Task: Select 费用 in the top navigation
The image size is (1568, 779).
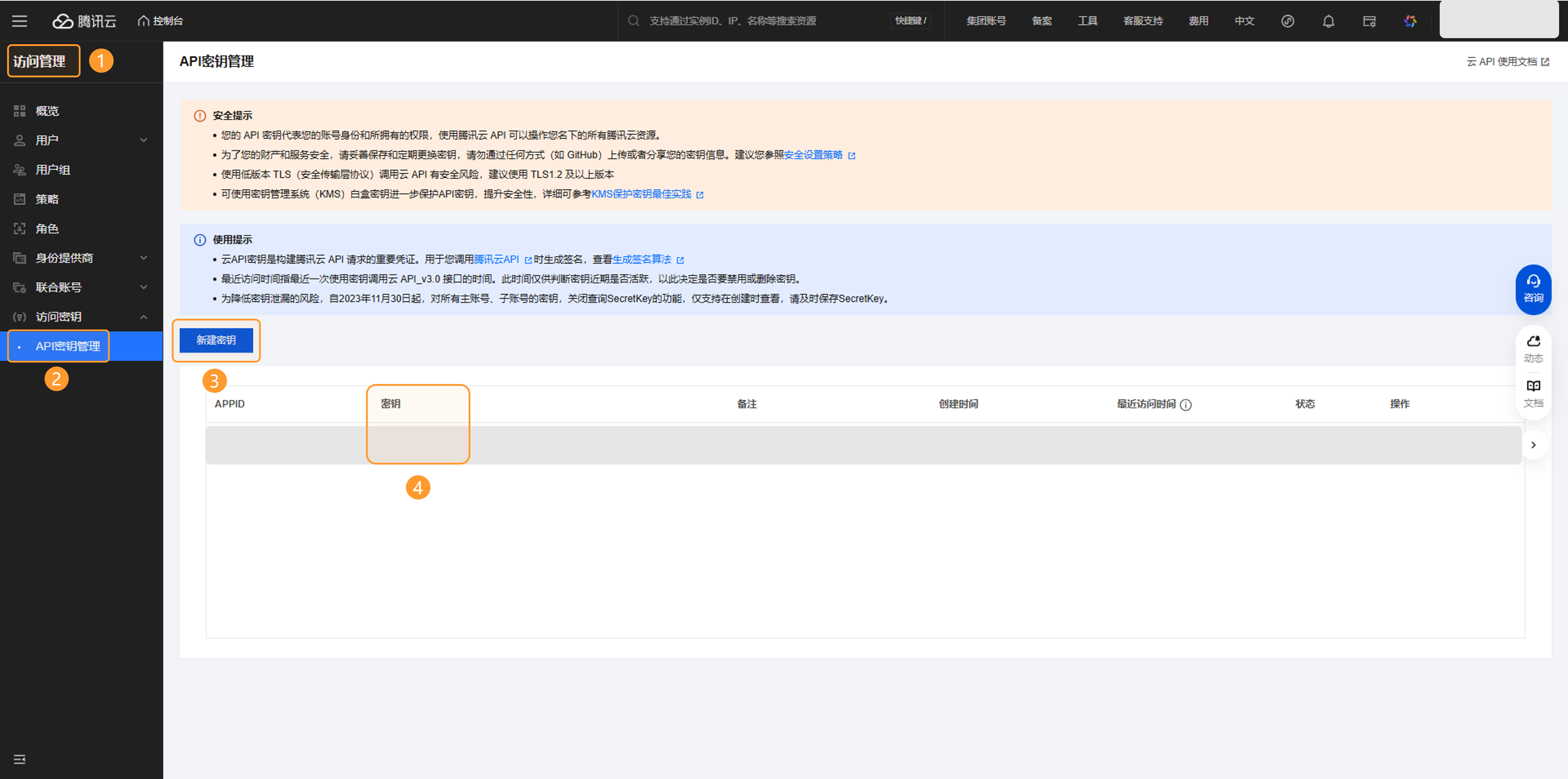Action: tap(1198, 21)
